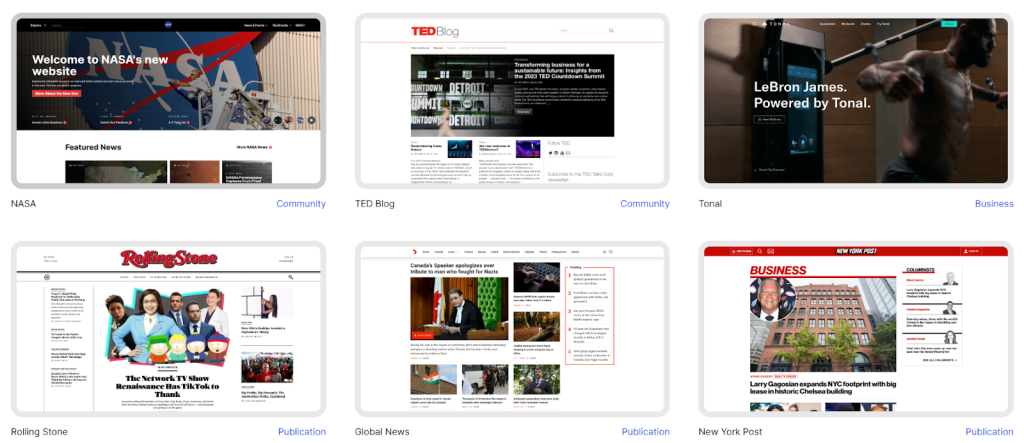Open the New York Post website preview thumbnail
Screen dimensions: 1024x443
(x=856, y=329)
